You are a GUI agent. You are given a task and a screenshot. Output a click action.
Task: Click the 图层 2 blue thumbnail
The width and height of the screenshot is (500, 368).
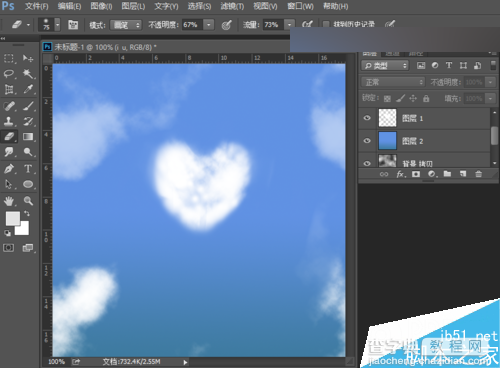point(387,140)
